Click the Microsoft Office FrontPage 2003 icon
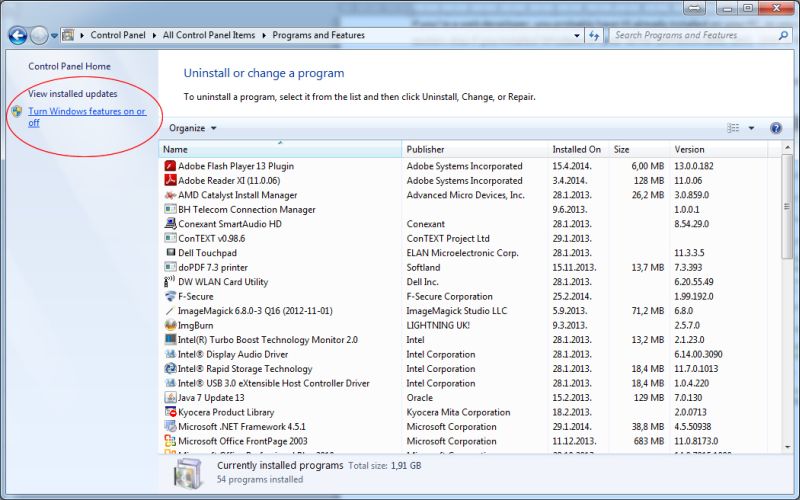Viewport: 800px width, 500px height. [x=170, y=441]
